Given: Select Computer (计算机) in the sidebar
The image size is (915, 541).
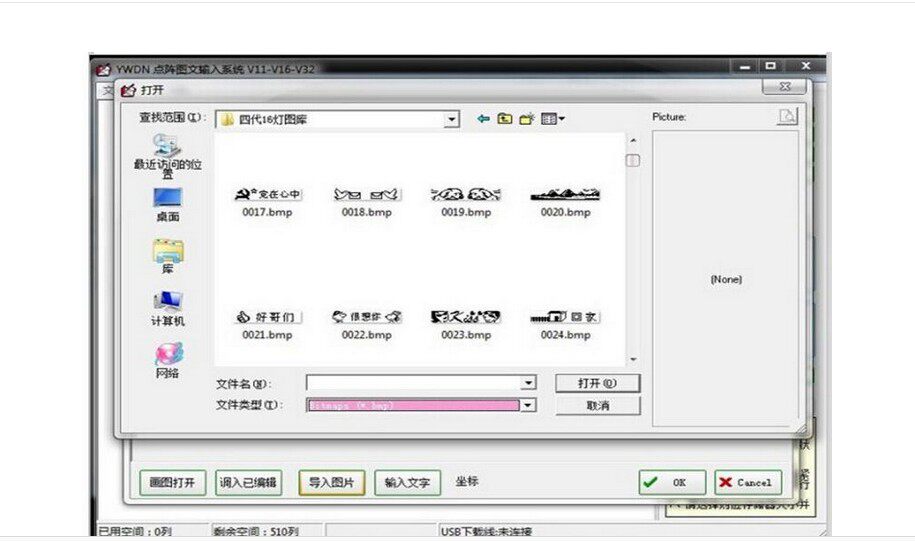Looking at the screenshot, I should (x=168, y=309).
